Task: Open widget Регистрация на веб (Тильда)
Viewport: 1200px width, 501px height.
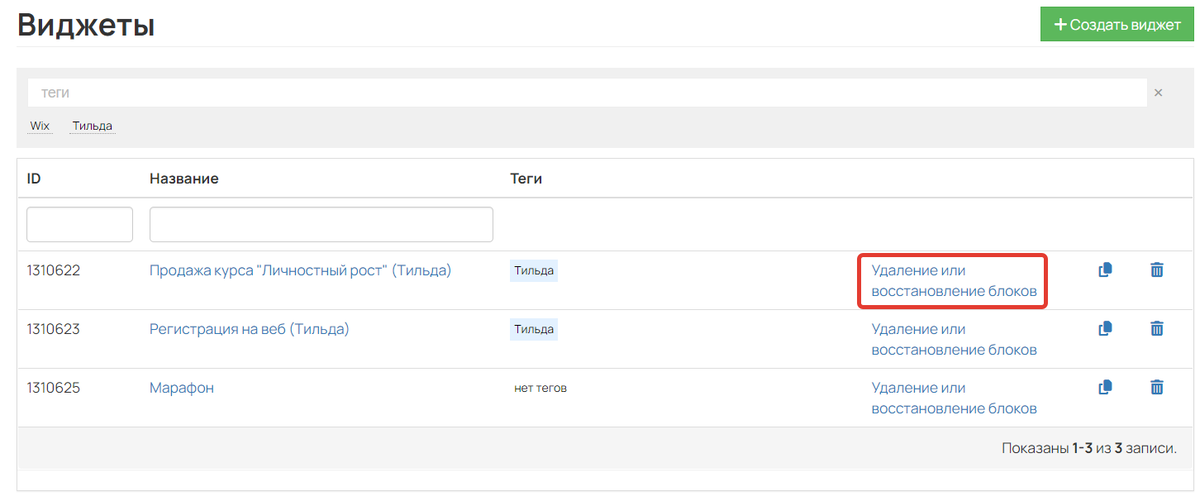Action: coord(249,328)
